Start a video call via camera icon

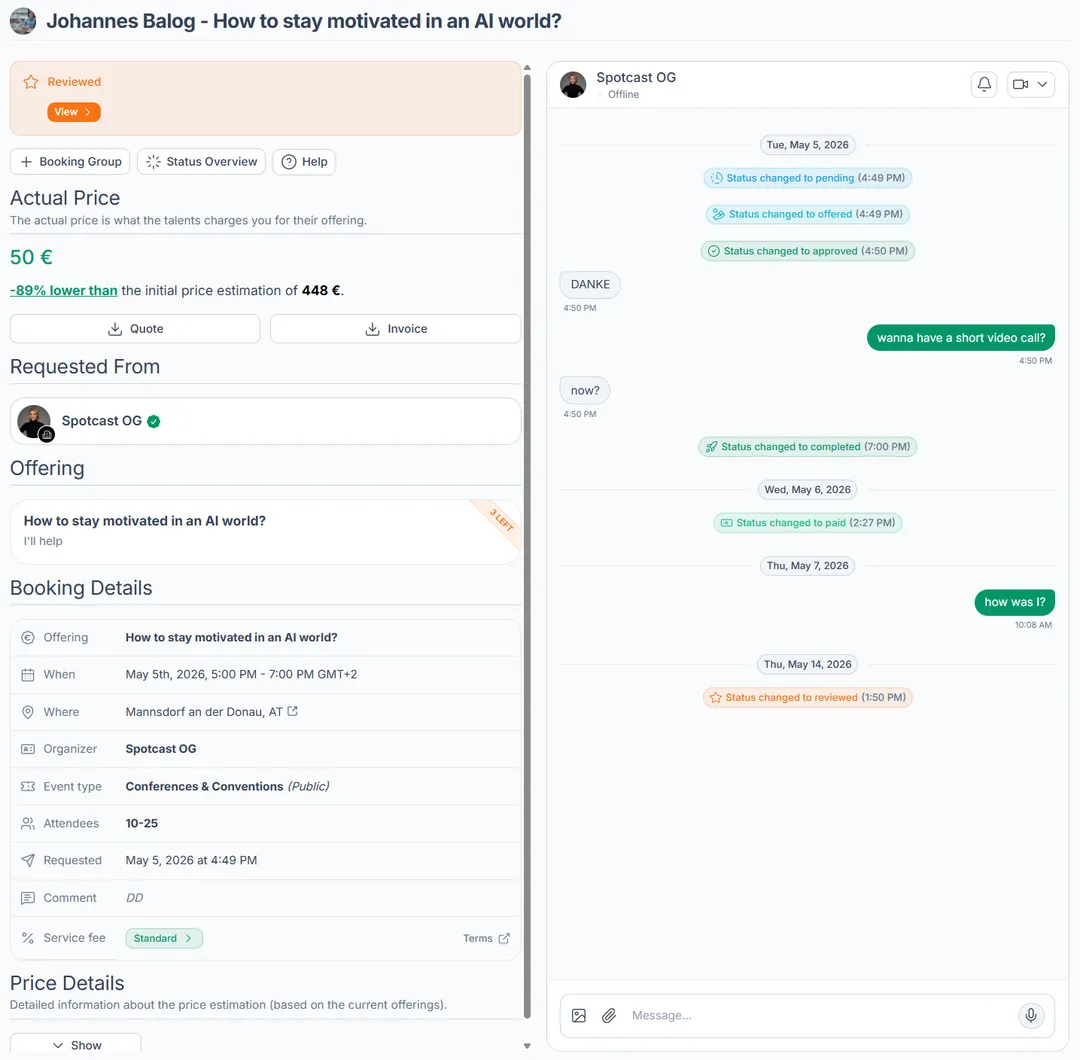1020,84
